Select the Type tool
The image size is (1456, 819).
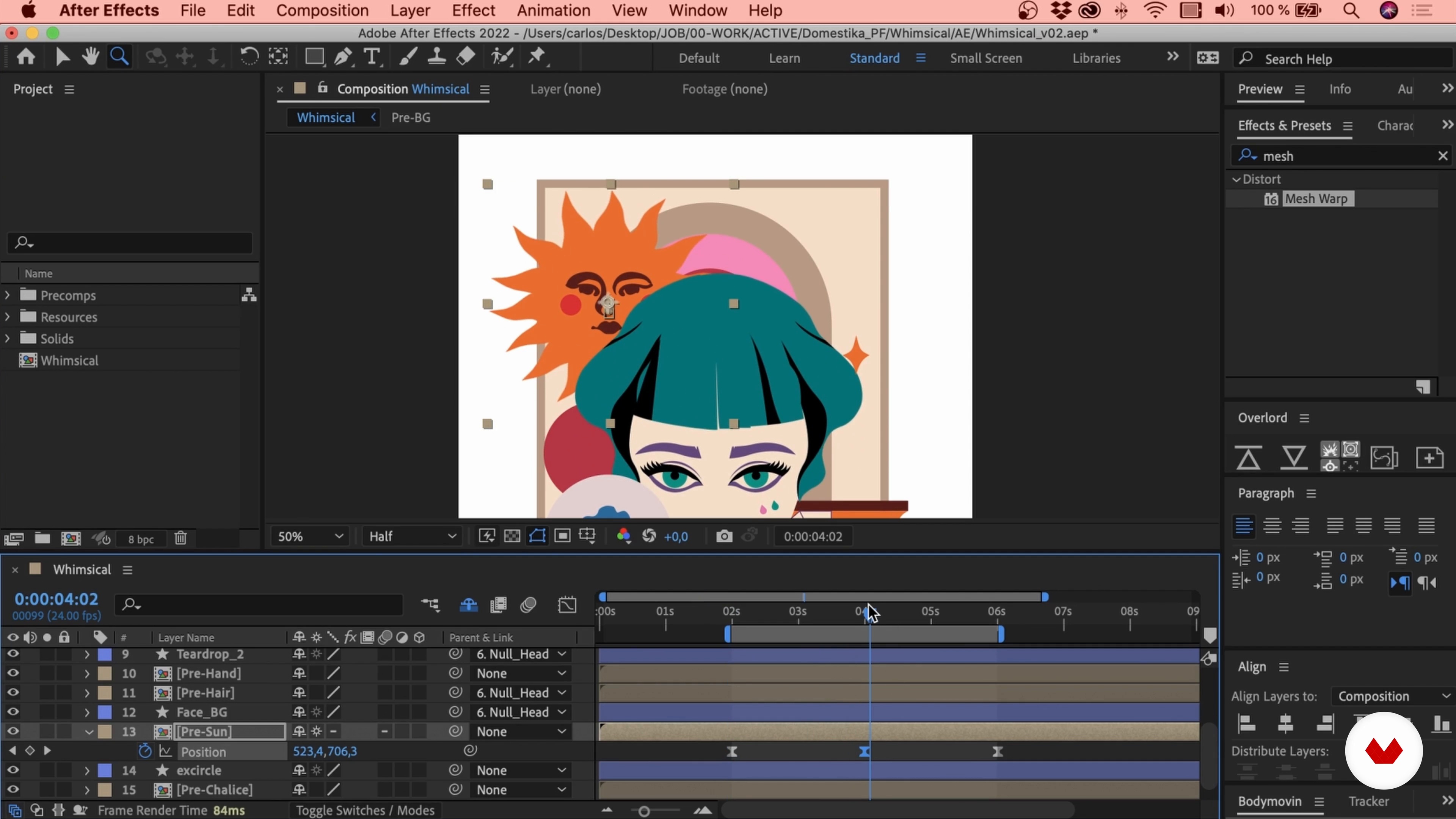(x=372, y=57)
